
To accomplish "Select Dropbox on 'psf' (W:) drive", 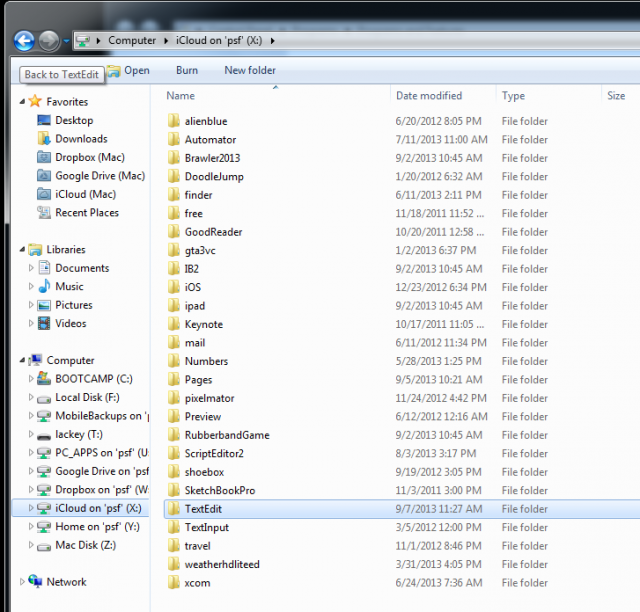I will click(102, 490).
